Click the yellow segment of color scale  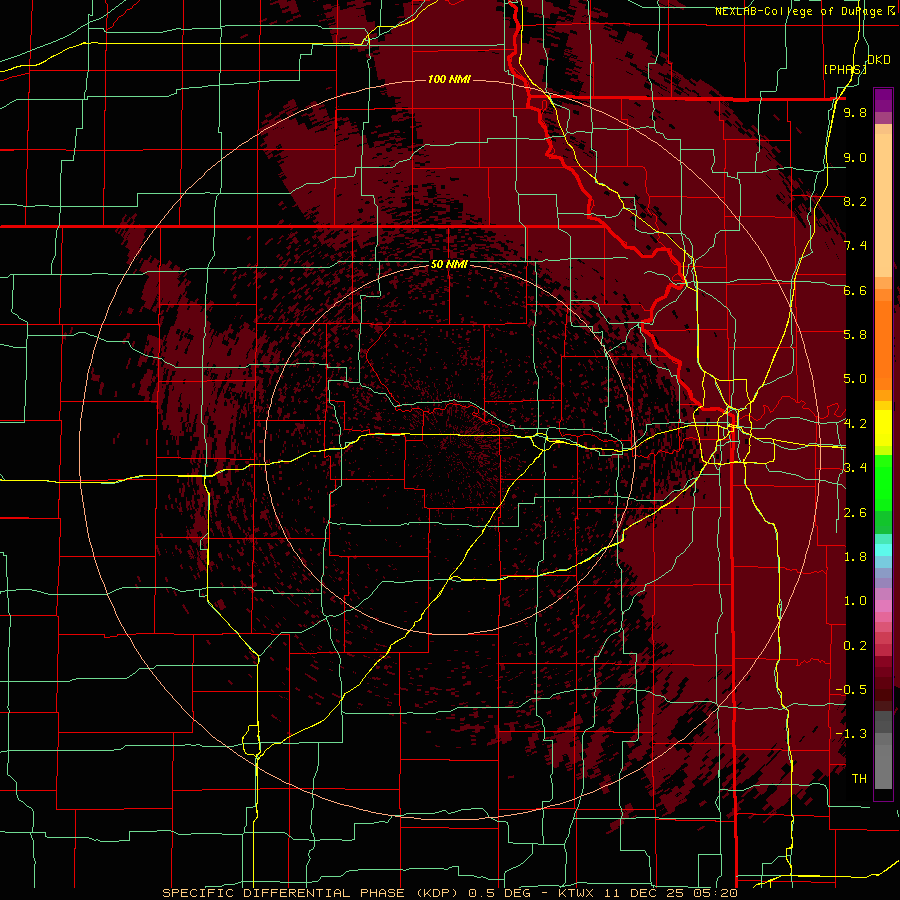(x=883, y=428)
